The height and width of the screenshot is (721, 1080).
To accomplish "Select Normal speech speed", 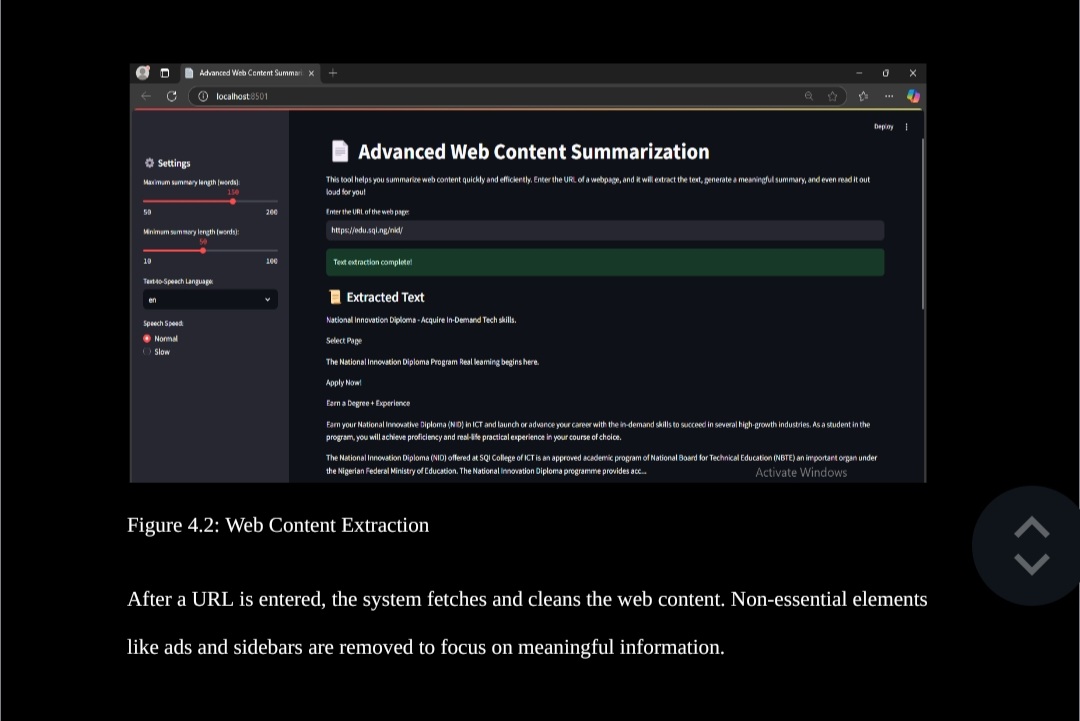I will (x=147, y=339).
